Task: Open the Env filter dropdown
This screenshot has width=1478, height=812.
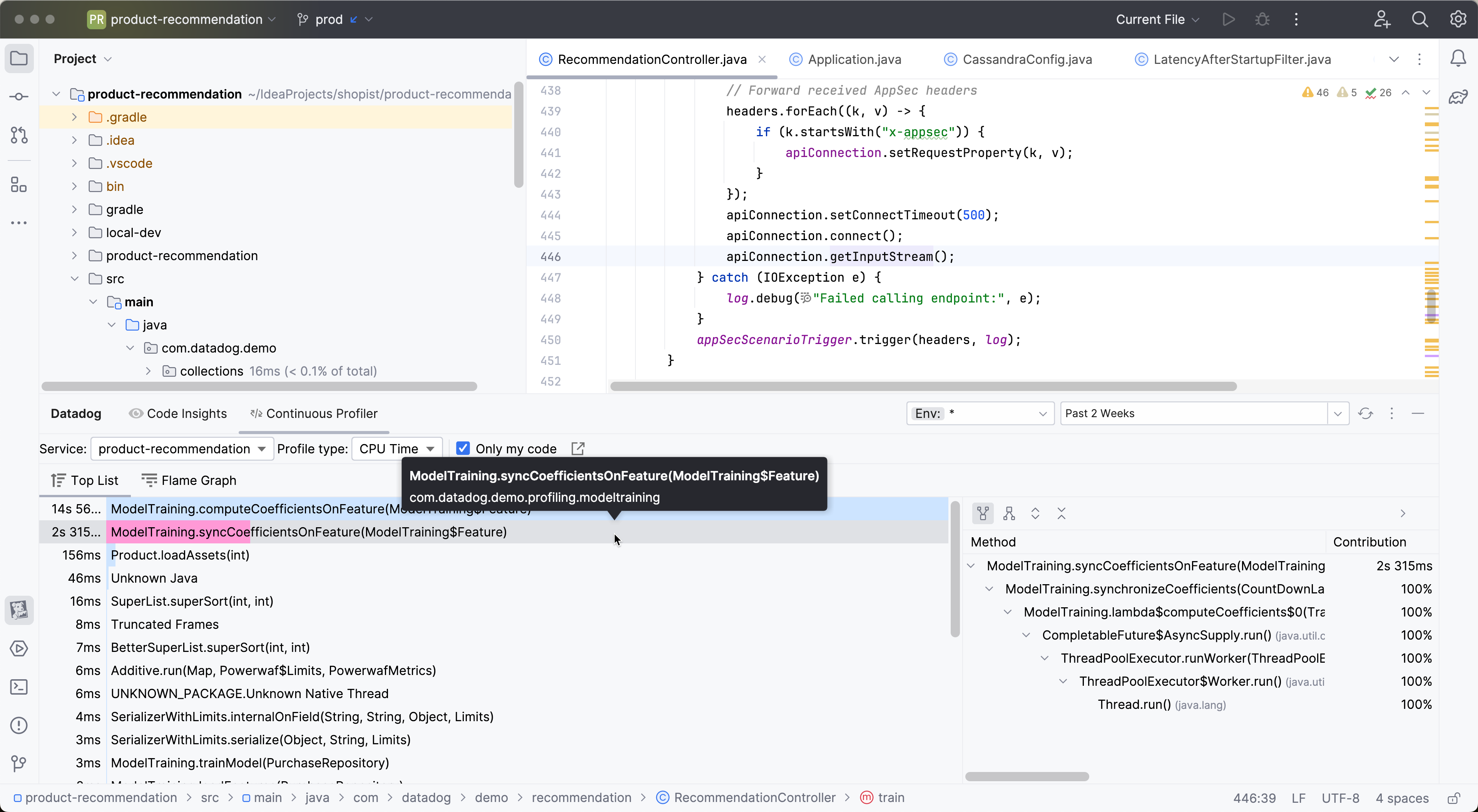Action: click(1043, 413)
